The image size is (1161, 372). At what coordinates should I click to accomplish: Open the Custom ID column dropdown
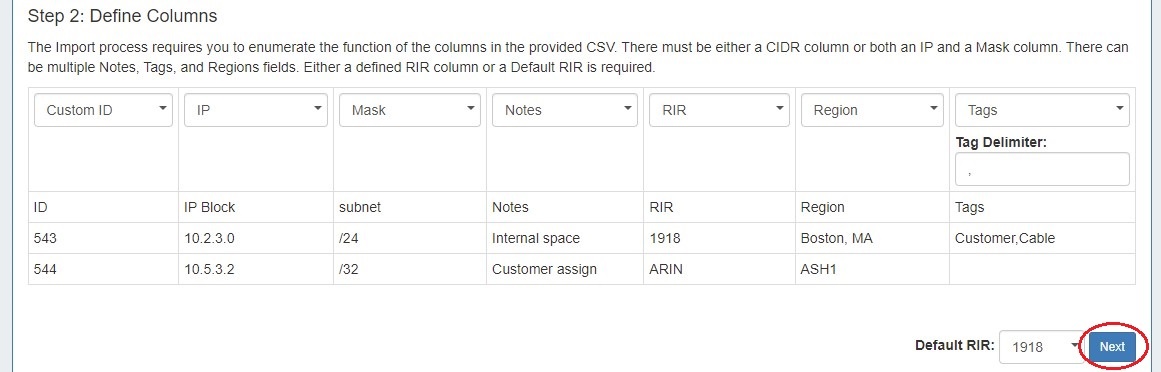pyautogui.click(x=104, y=110)
